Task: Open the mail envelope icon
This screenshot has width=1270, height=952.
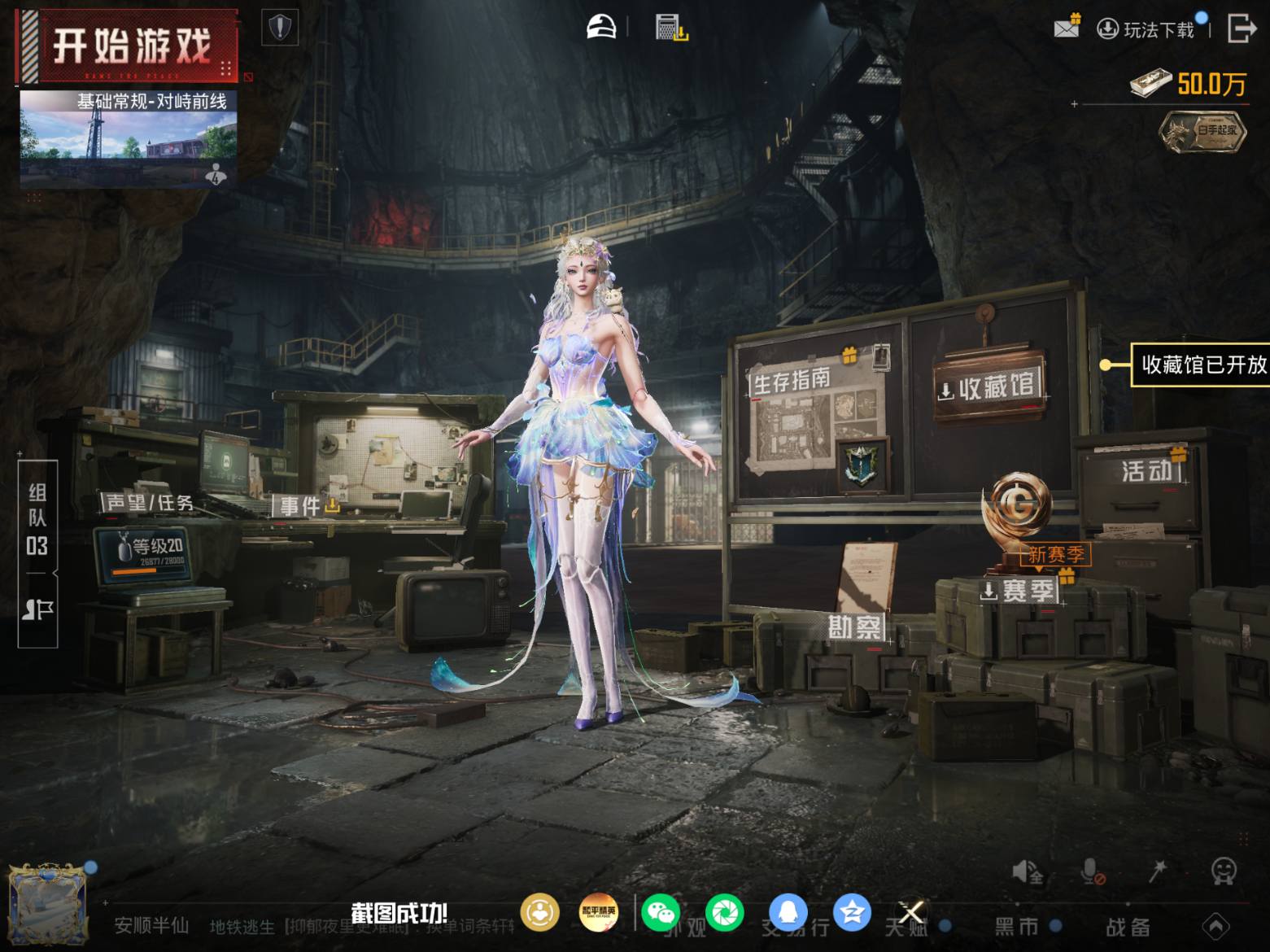Action: coord(1066,28)
